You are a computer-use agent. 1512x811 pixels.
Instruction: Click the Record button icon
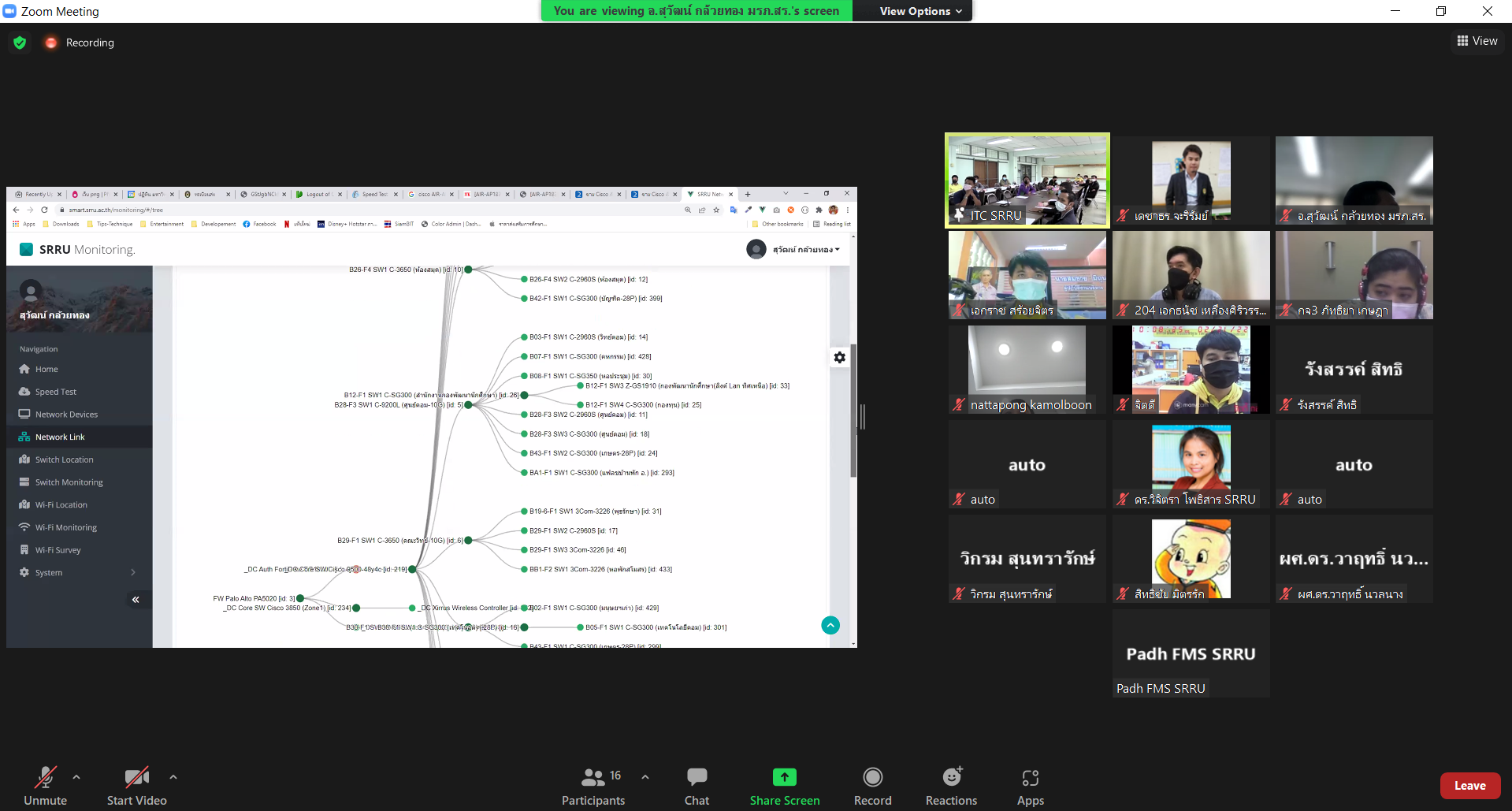point(872,777)
